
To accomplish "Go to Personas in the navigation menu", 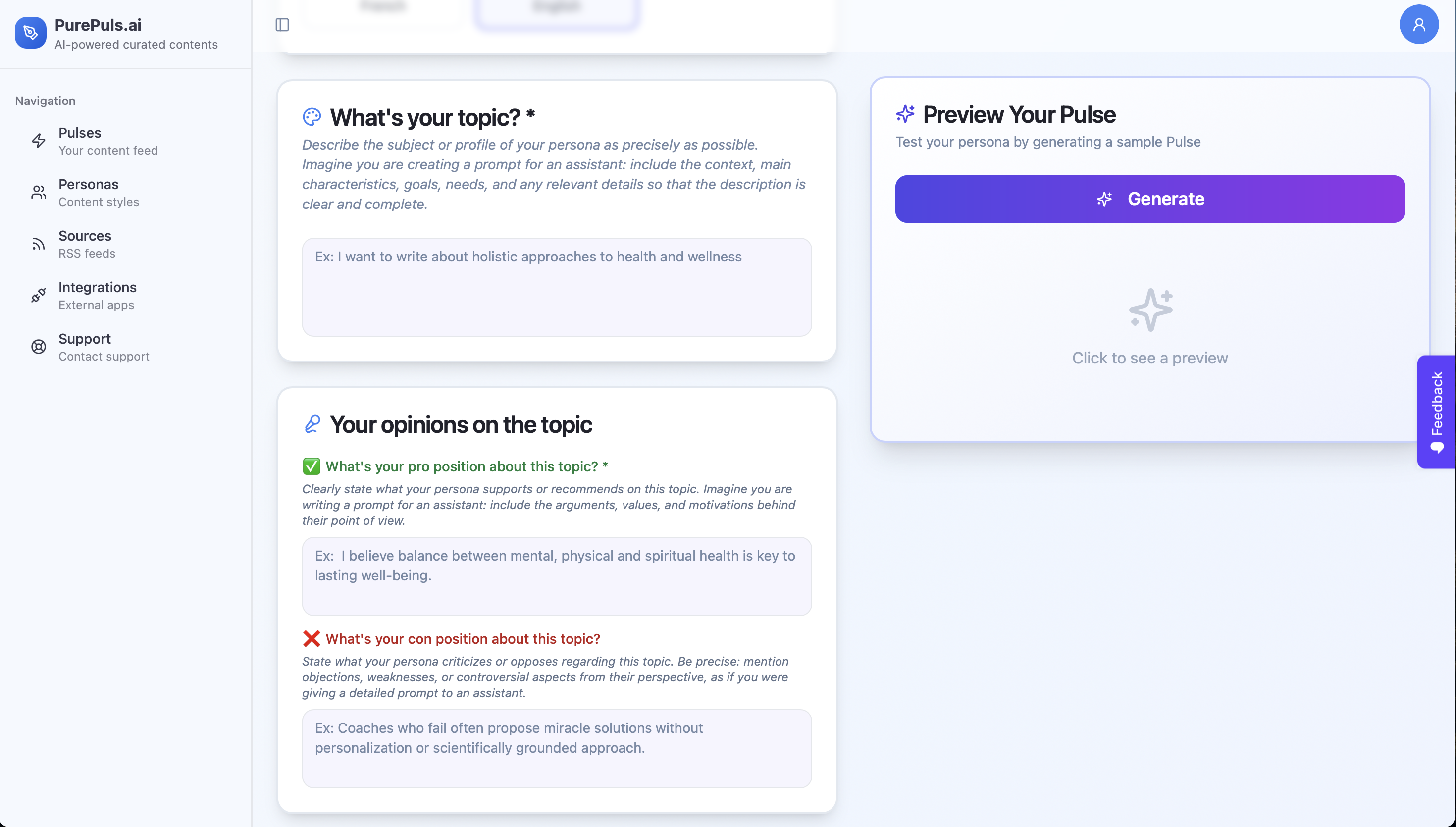I will [89, 192].
